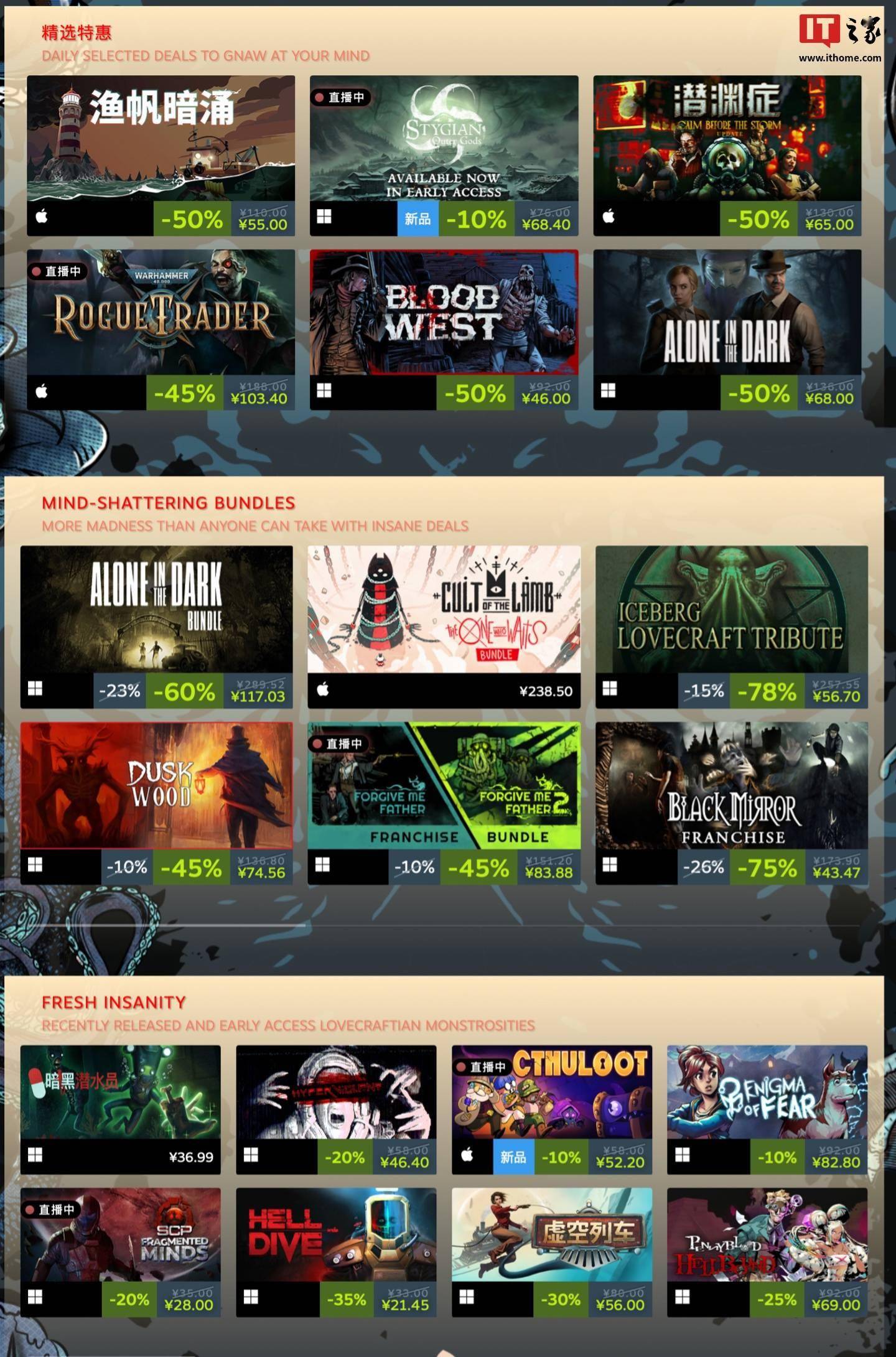Open the 虚空列车 game capsule

click(x=552, y=1234)
